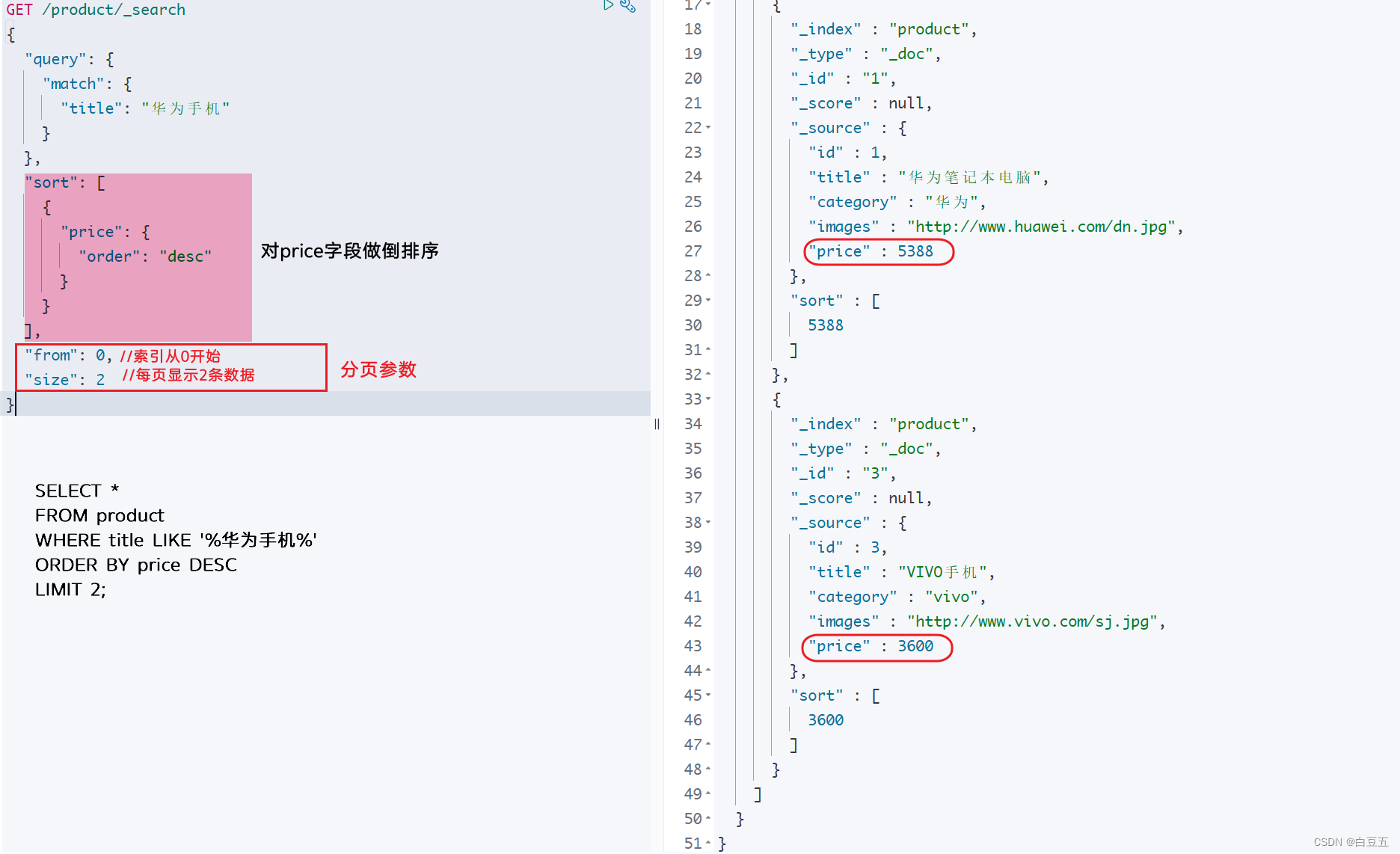Click "_score" : null on line 21
Image resolution: width=1400 pixels, height=854 pixels.
point(861,103)
